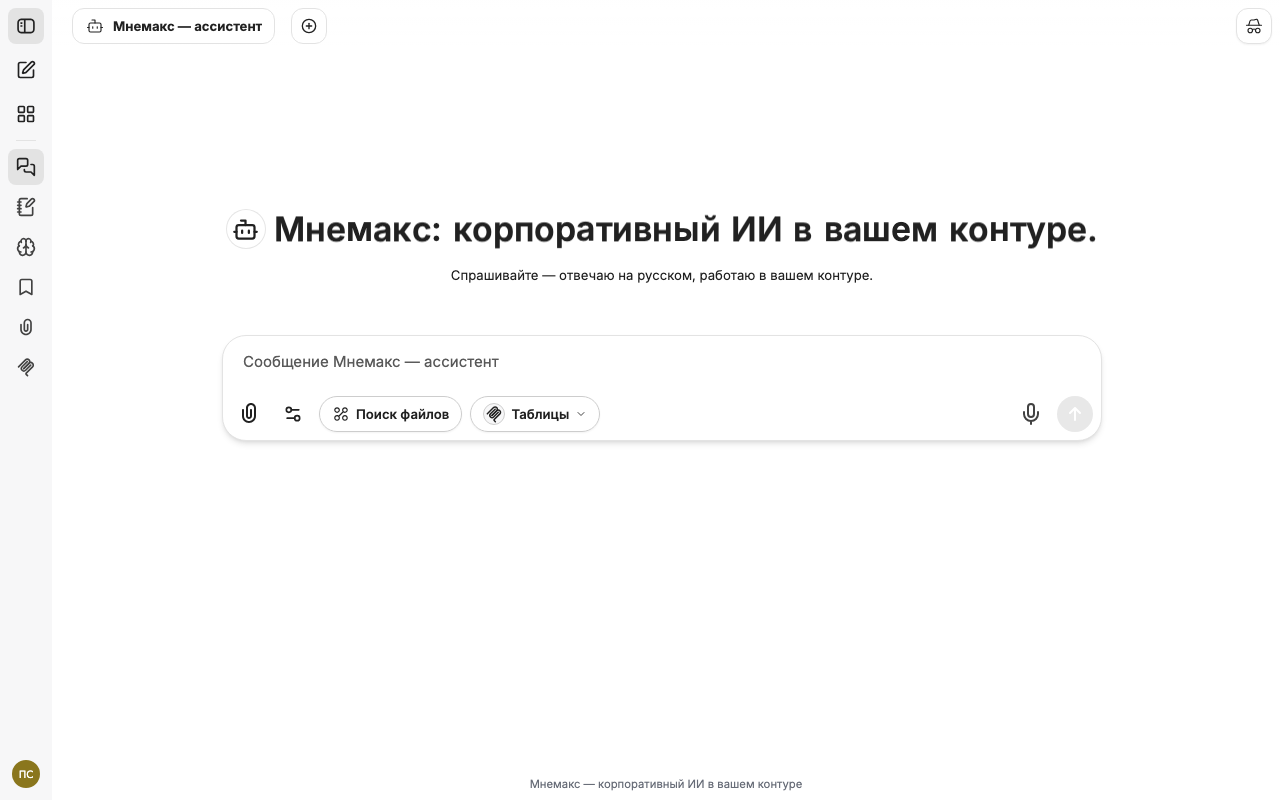
Task: Toggle the sidebar panel icon
Action: tap(26, 26)
